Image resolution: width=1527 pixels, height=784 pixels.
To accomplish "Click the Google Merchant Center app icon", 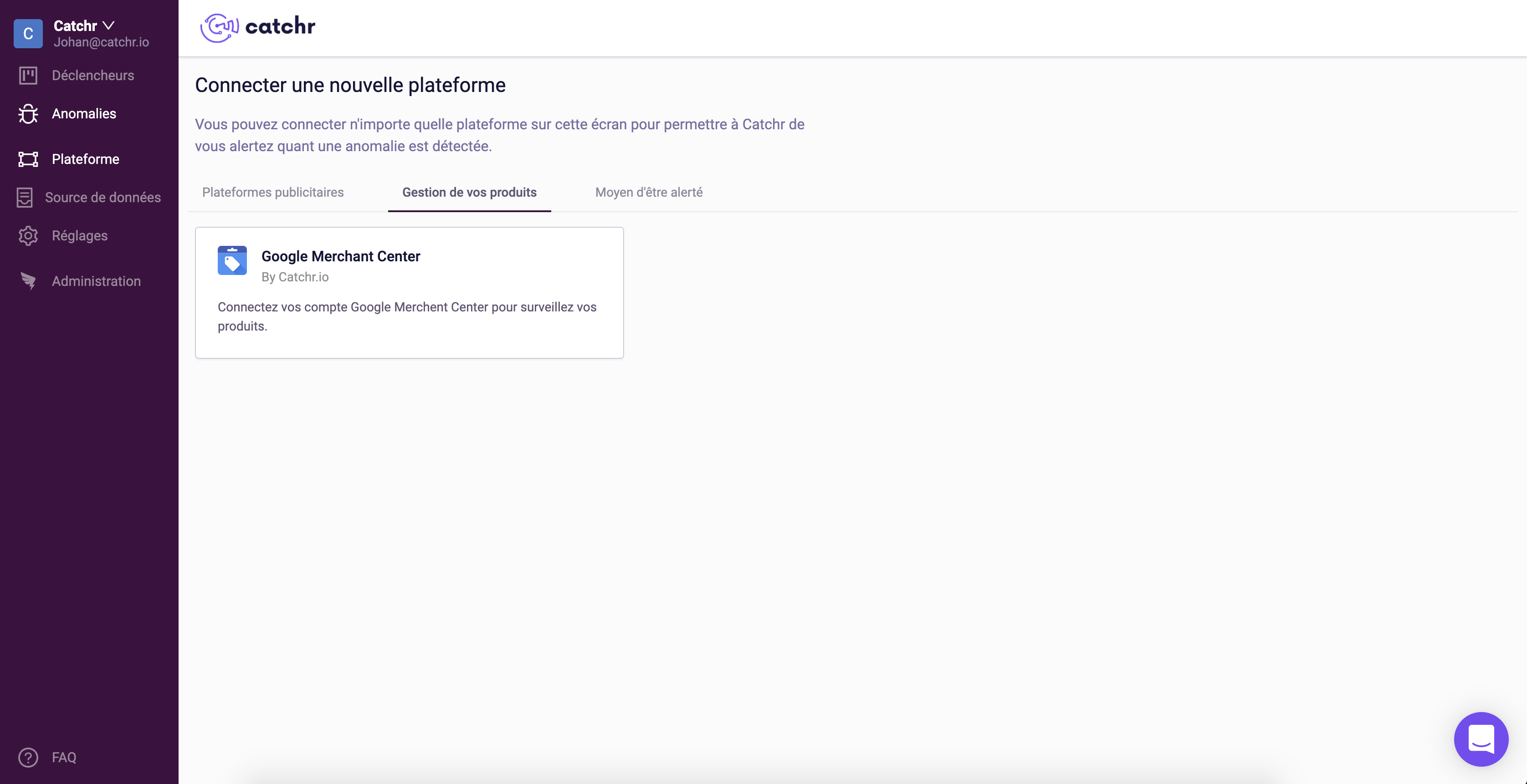I will [x=232, y=260].
